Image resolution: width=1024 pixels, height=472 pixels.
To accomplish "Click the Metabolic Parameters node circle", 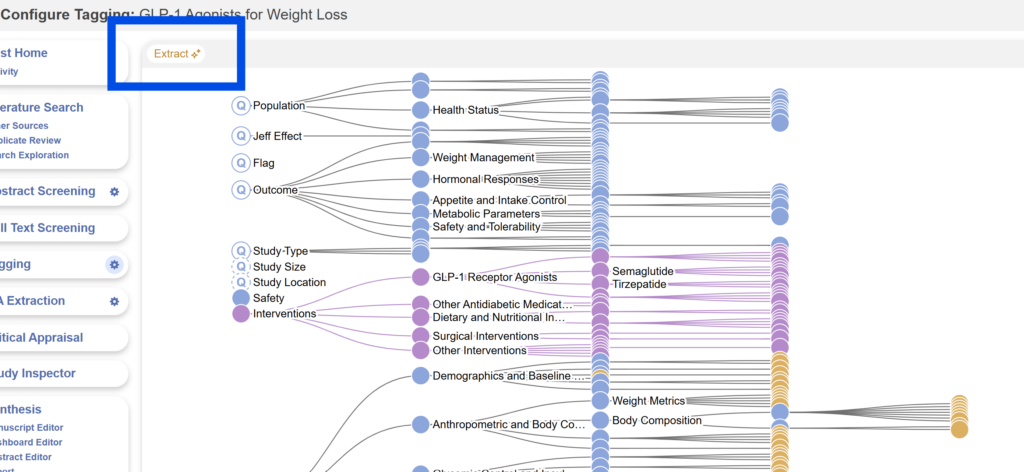I will click(x=421, y=213).
